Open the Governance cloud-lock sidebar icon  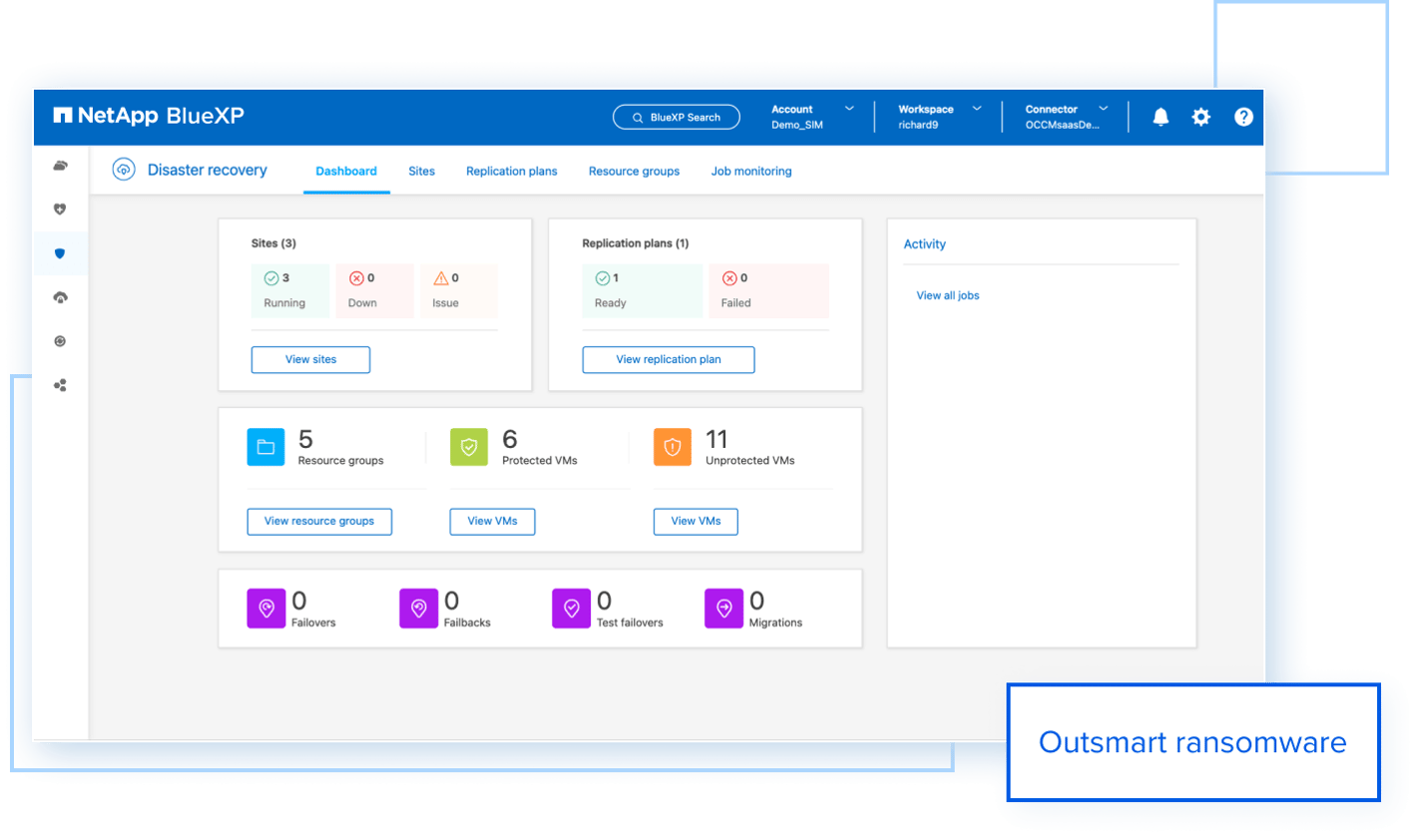click(60, 296)
